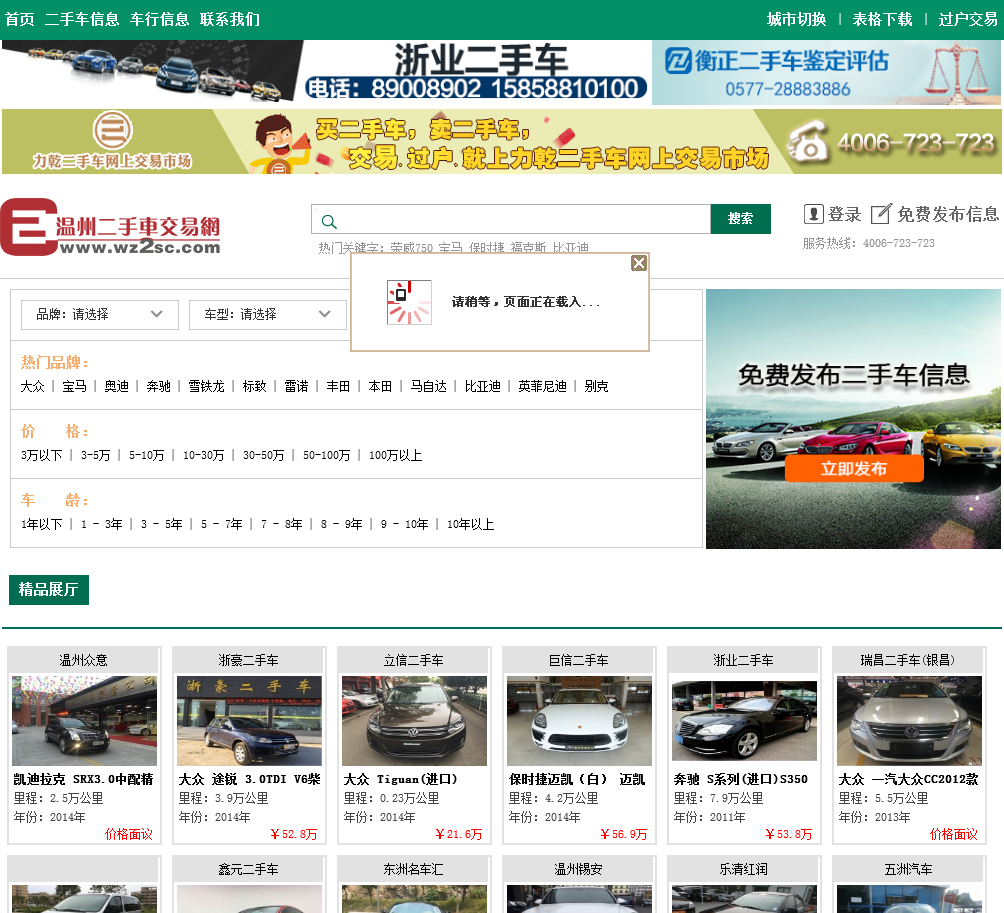1004x913 pixels.
Task: Click 表格下载 in top bar
Action: [x=882, y=19]
